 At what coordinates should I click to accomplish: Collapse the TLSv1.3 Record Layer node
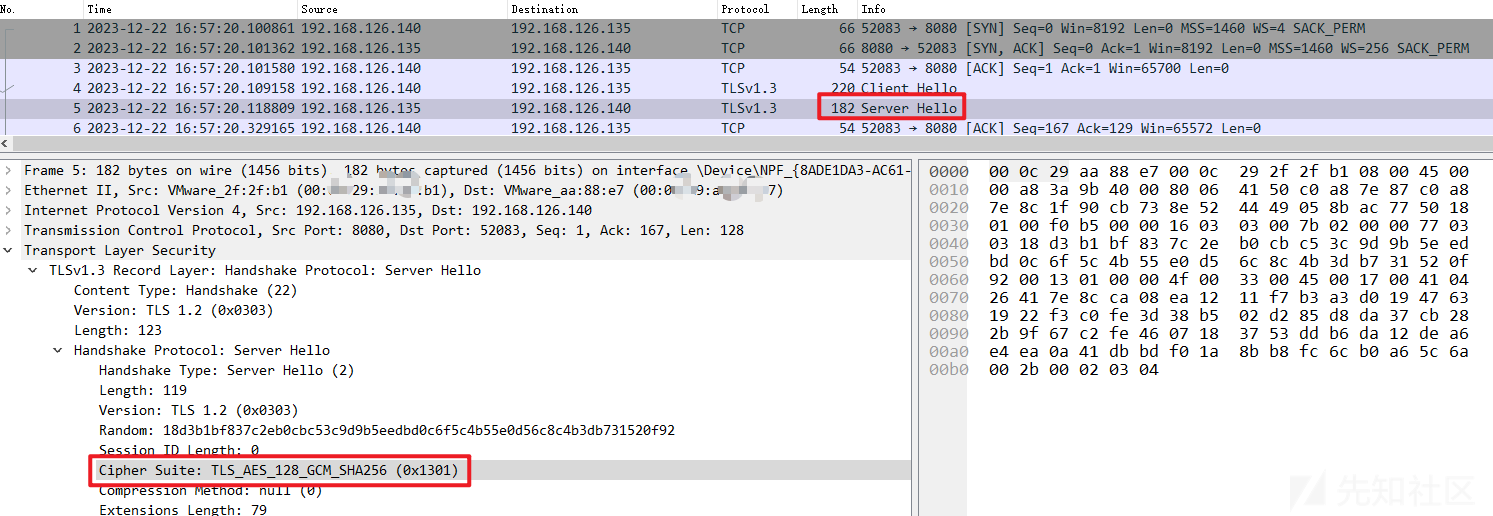34,271
